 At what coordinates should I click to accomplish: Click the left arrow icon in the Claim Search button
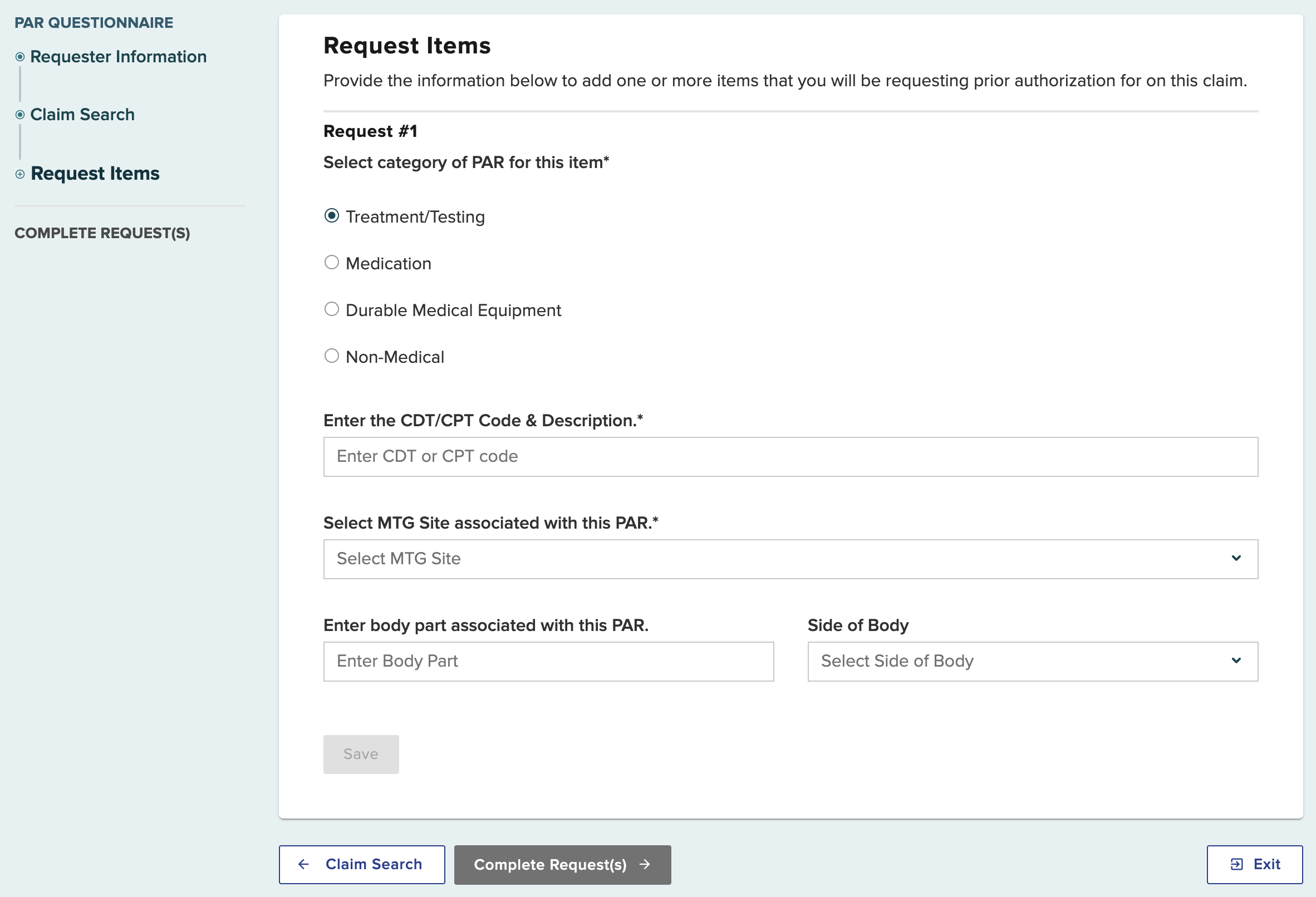(x=303, y=864)
